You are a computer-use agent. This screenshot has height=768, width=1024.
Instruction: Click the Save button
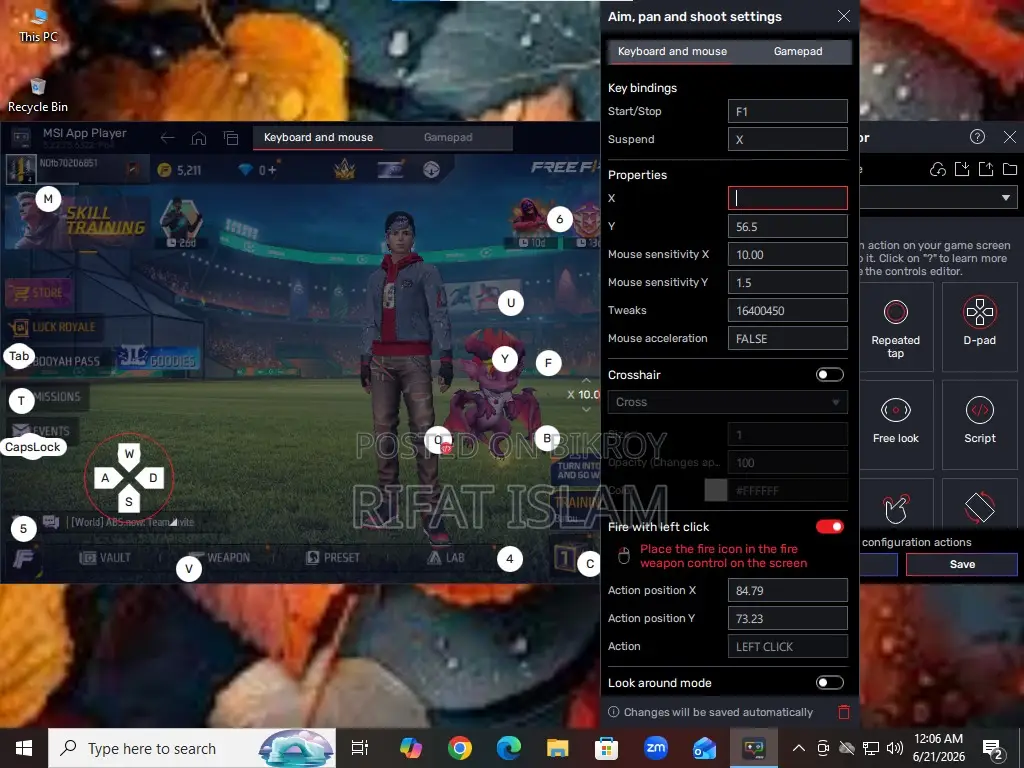(x=961, y=564)
